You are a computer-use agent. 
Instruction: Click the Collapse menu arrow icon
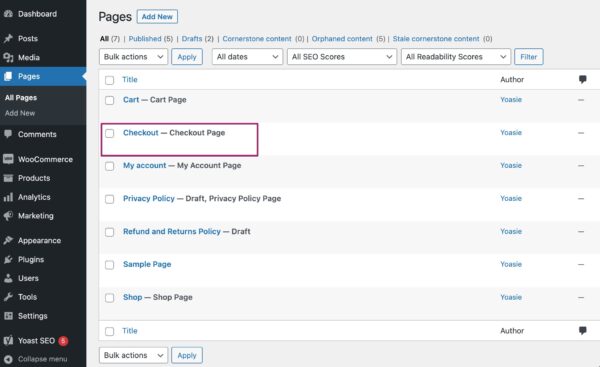(8, 359)
